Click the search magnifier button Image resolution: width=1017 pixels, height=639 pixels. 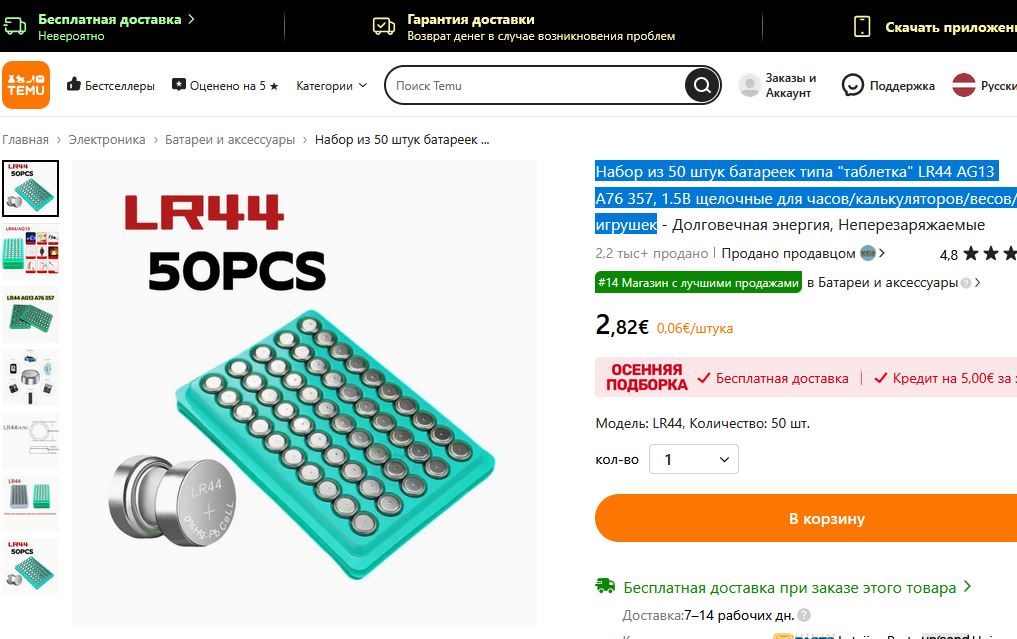pyautogui.click(x=702, y=85)
